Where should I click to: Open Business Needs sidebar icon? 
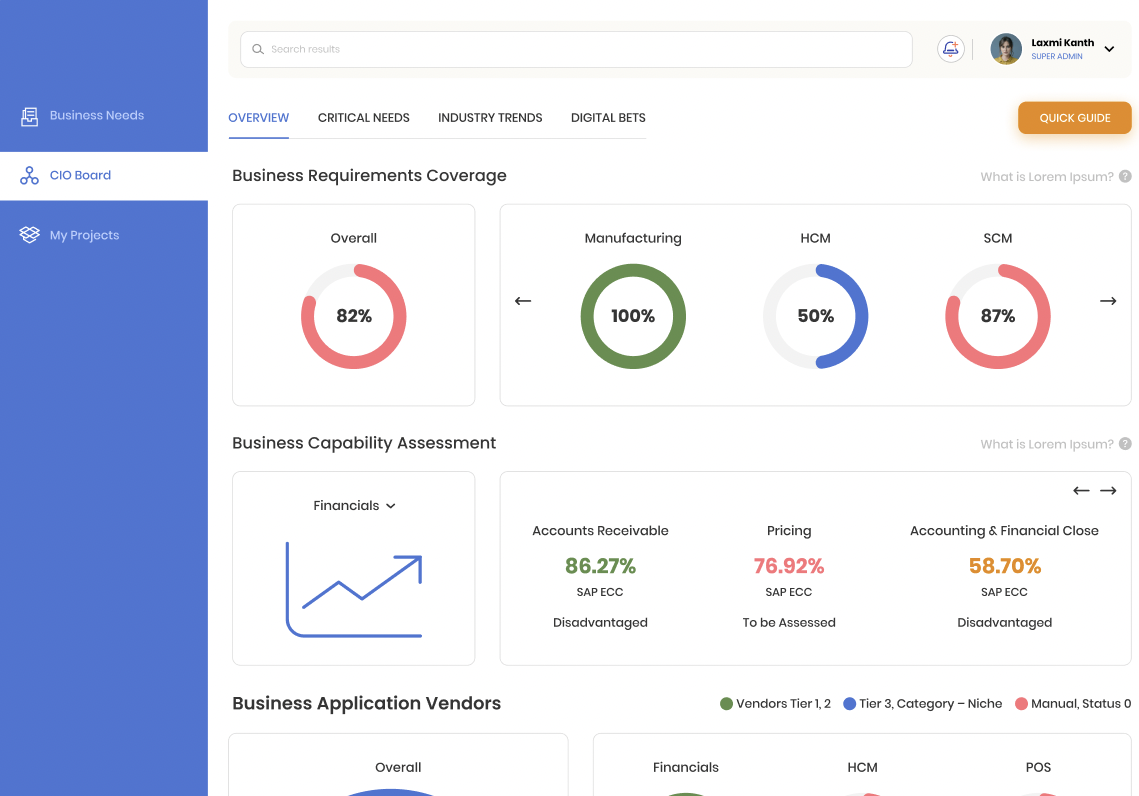click(x=29, y=116)
